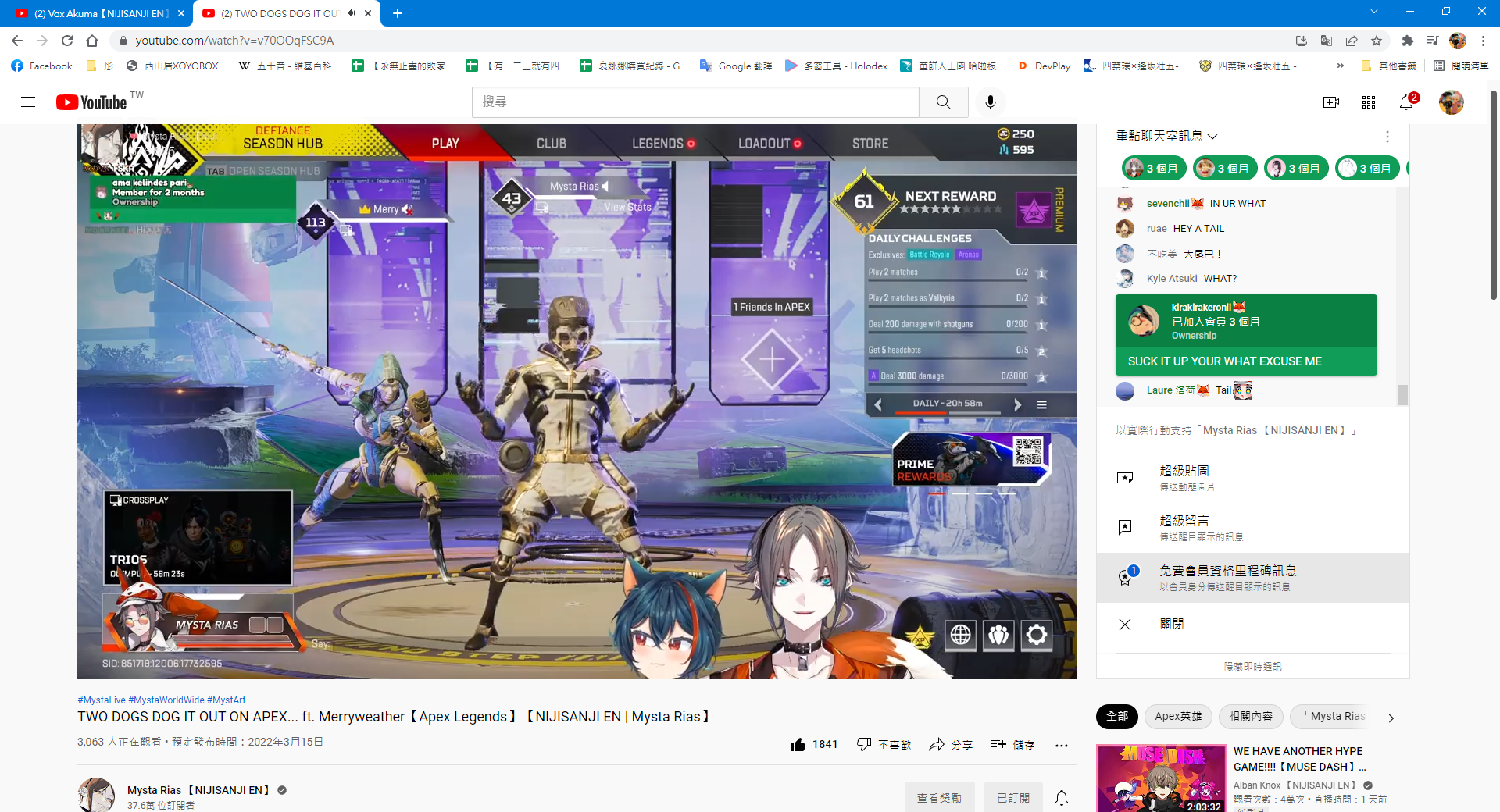Screen dimensions: 1500x812
Task: Click kirakirakeronii pinned member message
Action: (1246, 335)
